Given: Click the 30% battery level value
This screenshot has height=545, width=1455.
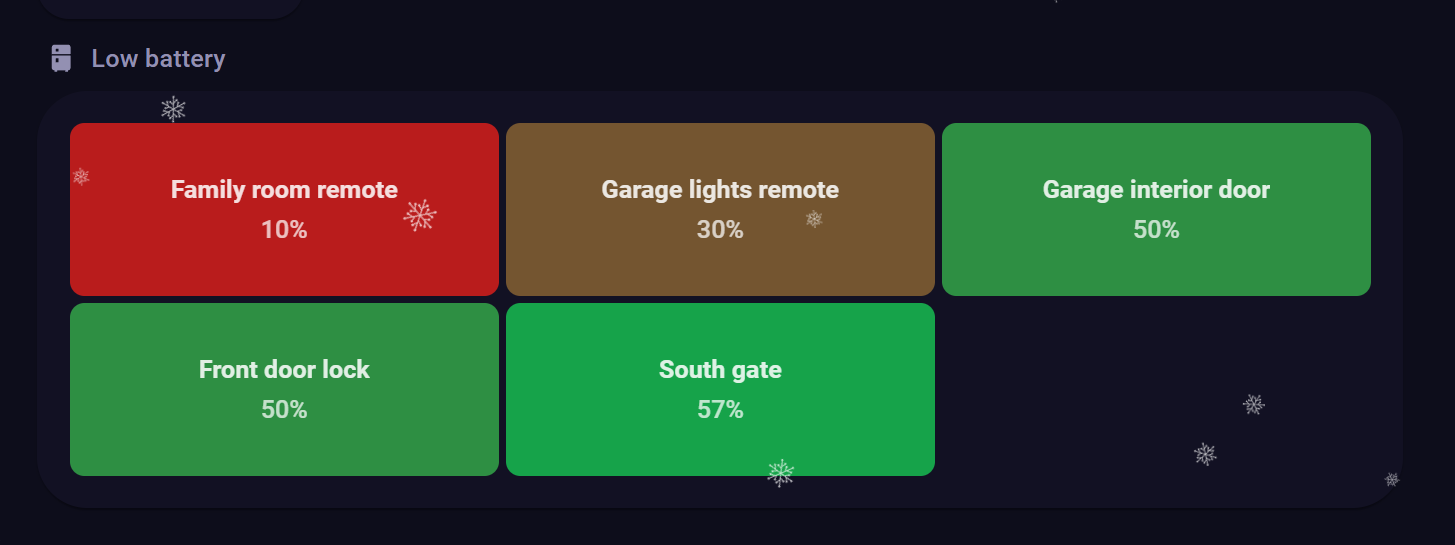Looking at the screenshot, I should (x=720, y=230).
